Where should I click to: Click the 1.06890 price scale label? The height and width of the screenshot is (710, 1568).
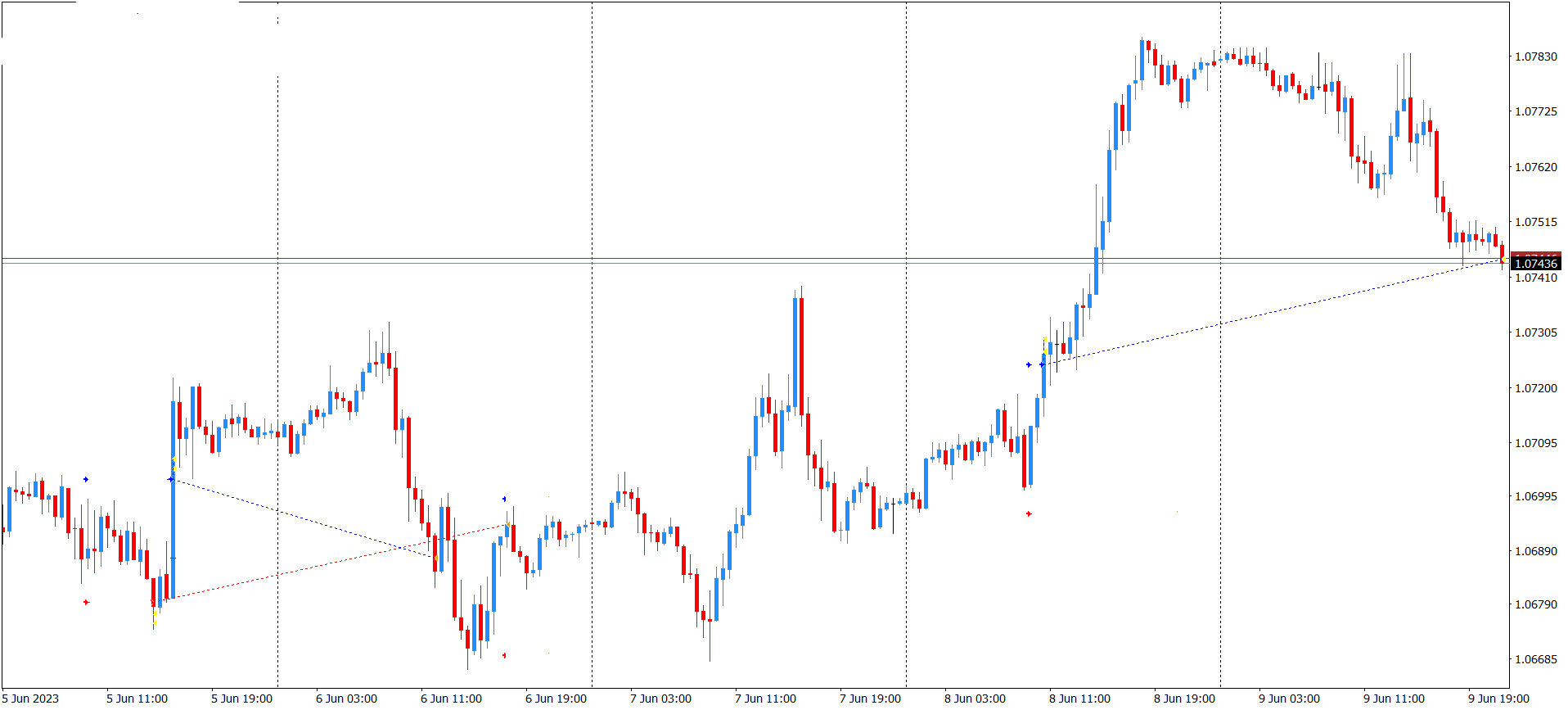(1536, 551)
